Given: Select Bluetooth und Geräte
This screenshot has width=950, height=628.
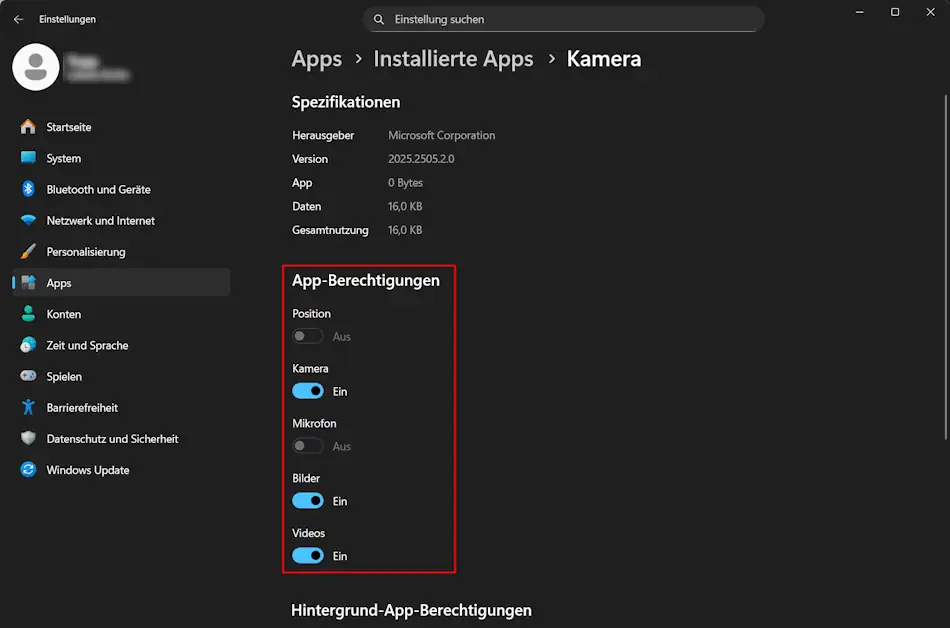Looking at the screenshot, I should click(x=98, y=189).
